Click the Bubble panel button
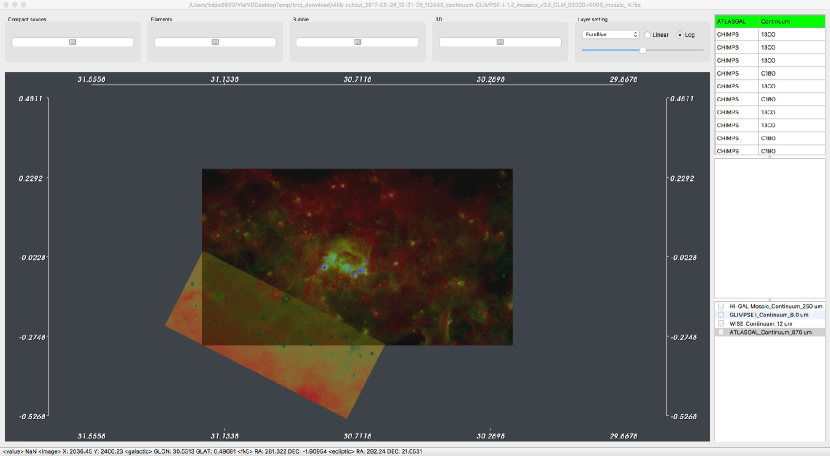 [x=357, y=42]
